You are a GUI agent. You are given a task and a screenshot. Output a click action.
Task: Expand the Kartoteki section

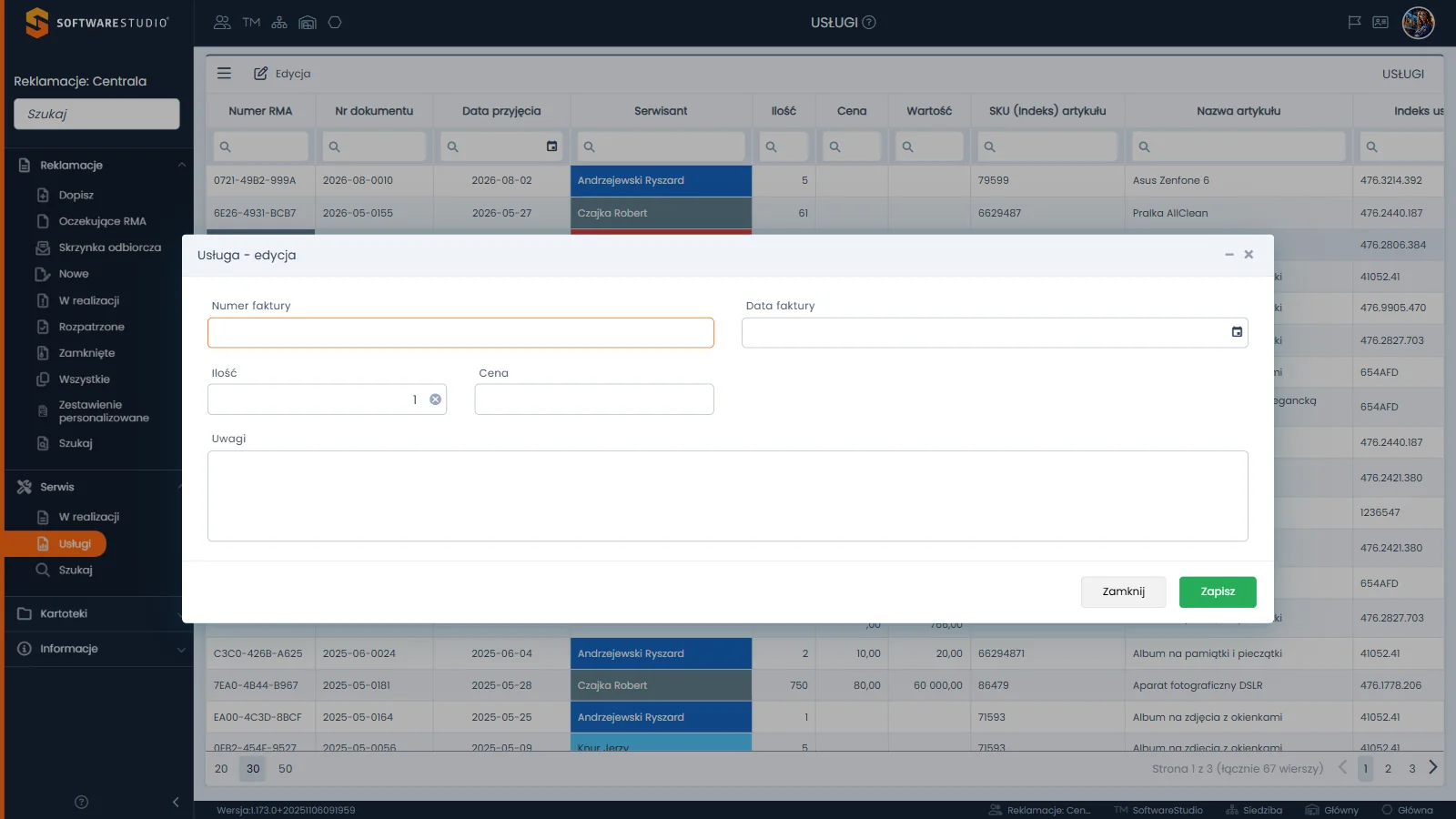tap(100, 613)
